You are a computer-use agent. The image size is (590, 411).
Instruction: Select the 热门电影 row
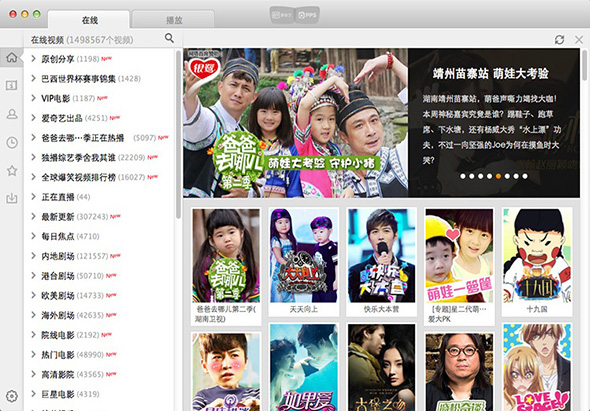(x=100, y=355)
